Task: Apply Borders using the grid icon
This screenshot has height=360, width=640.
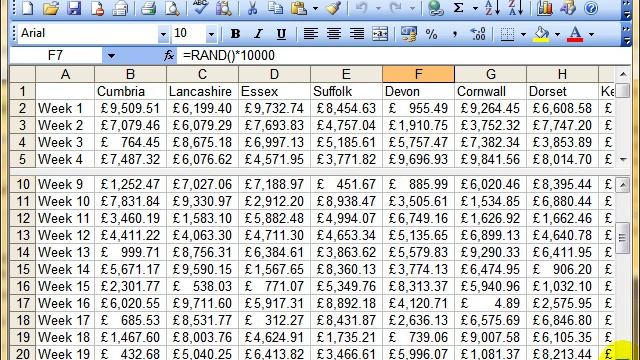Action: (507, 34)
